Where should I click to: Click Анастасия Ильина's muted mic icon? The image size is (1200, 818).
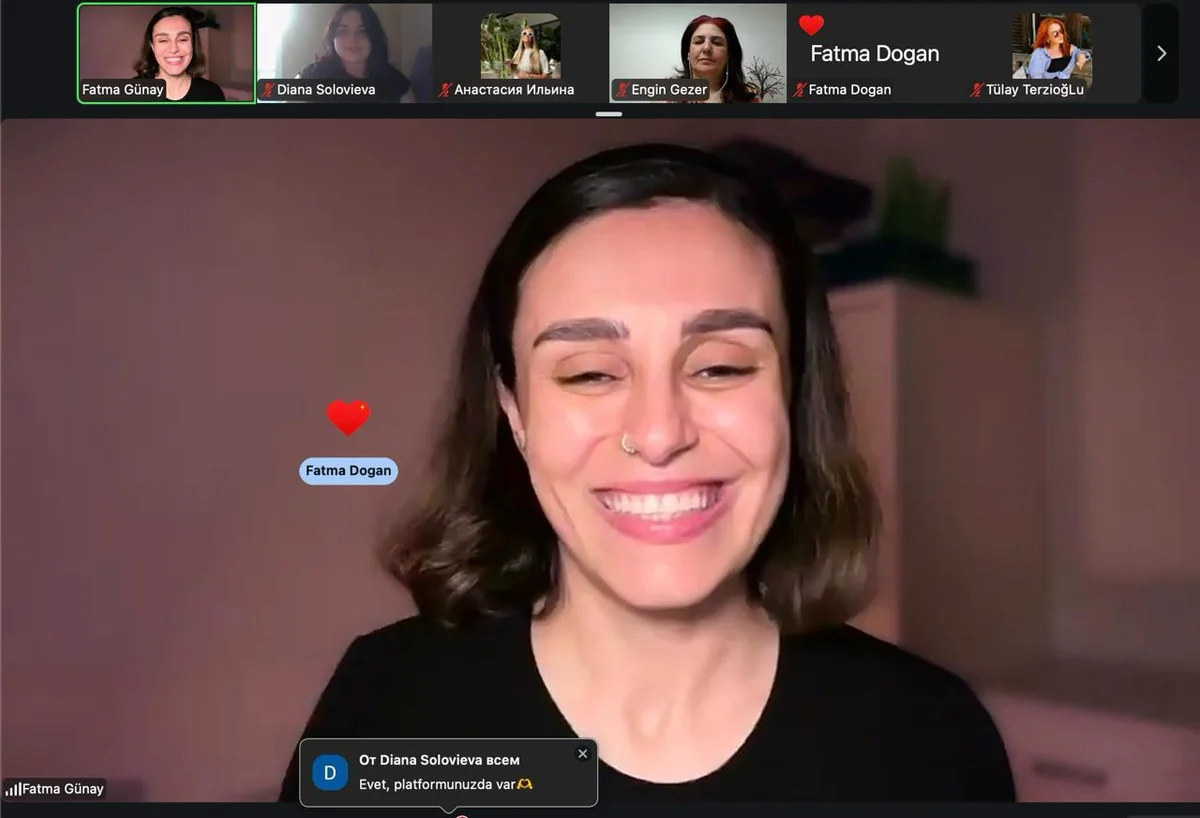[445, 90]
